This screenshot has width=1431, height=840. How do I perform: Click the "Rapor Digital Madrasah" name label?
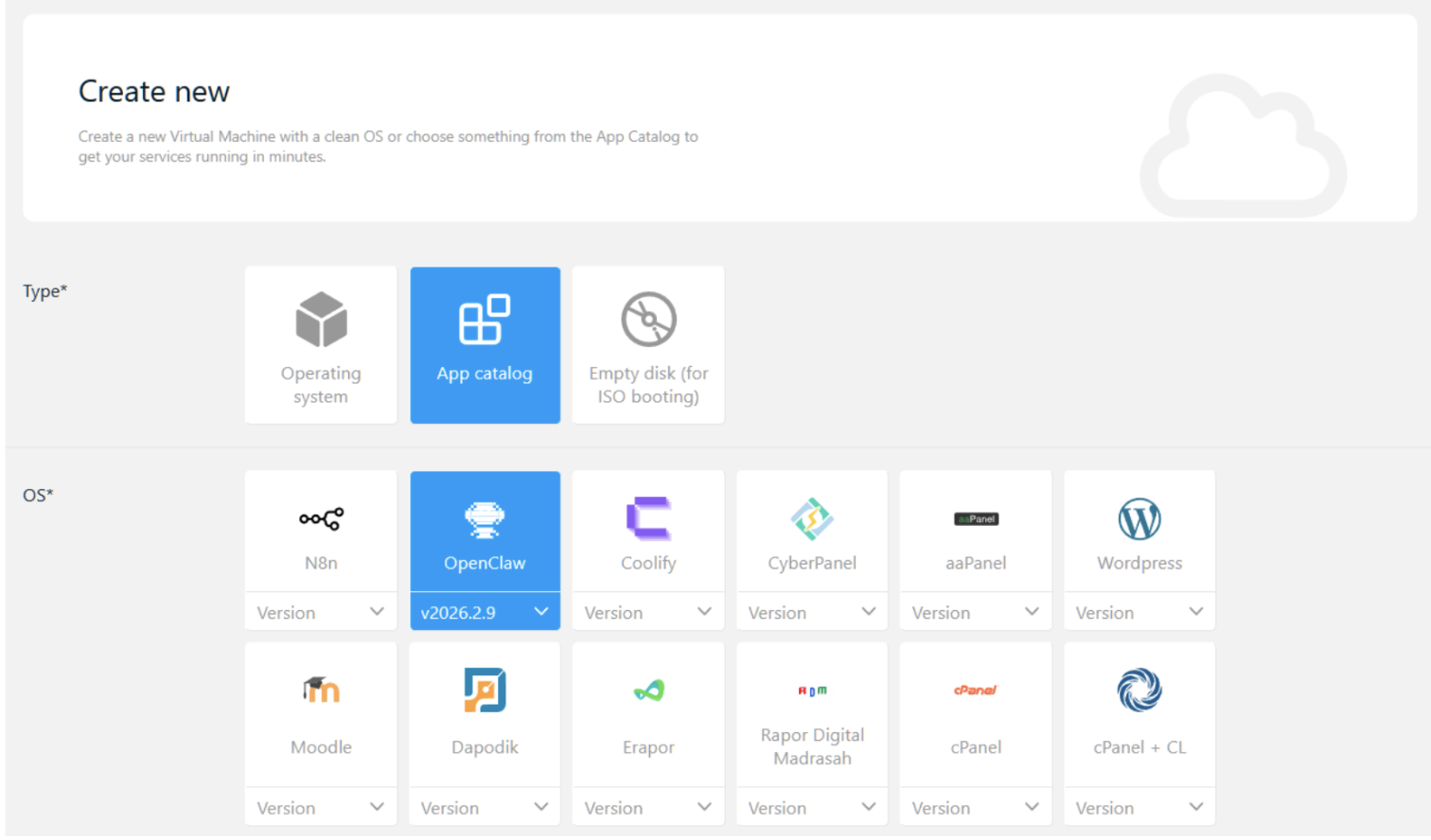click(x=812, y=746)
